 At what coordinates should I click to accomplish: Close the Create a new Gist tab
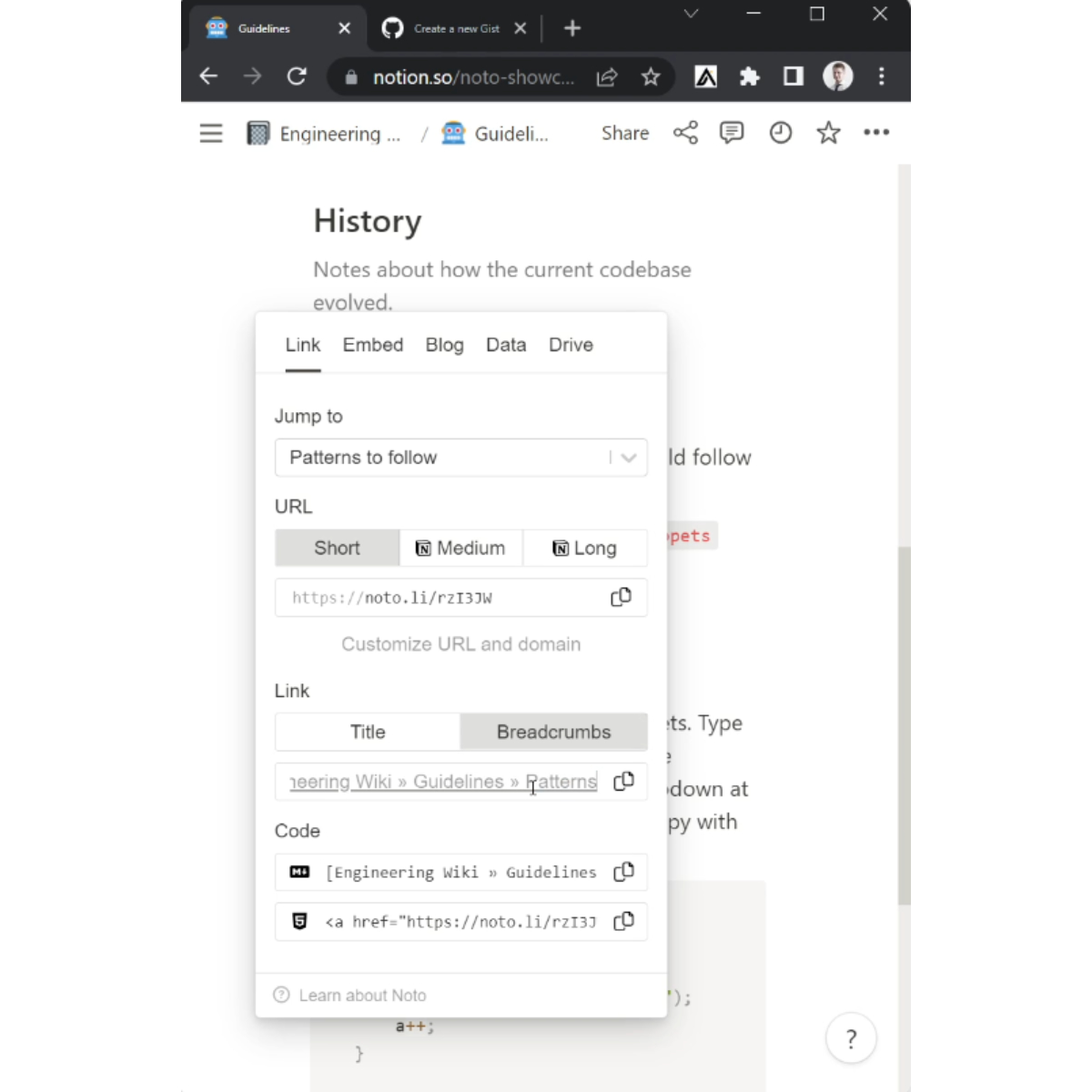coord(520,28)
